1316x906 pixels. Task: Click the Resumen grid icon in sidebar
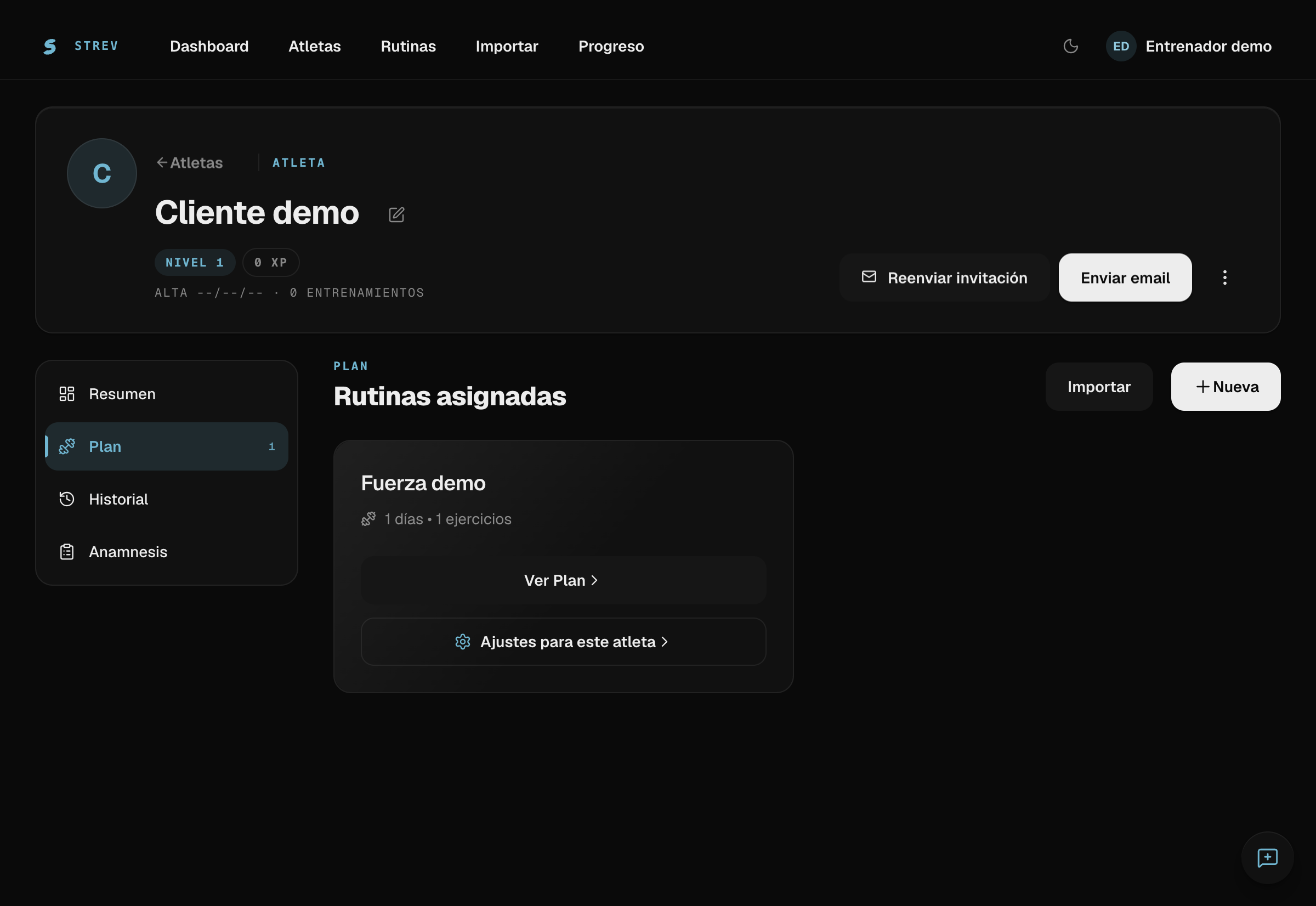click(x=67, y=394)
